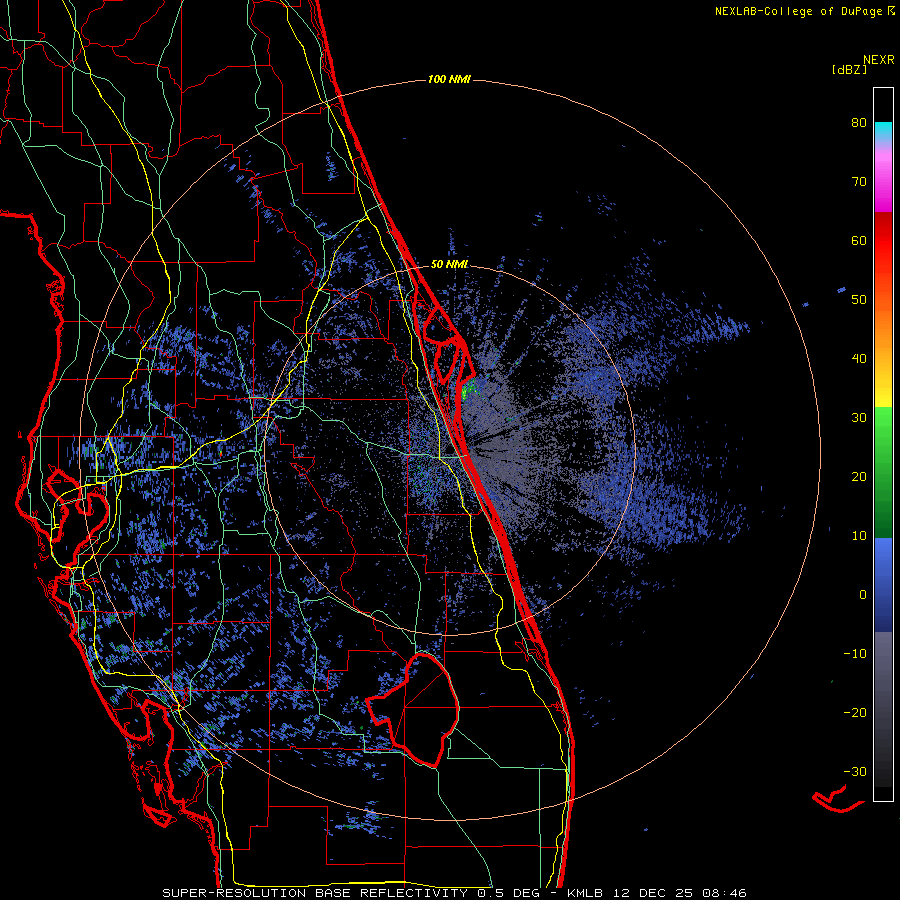Image resolution: width=900 pixels, height=900 pixels.
Task: Click the 80 value on the dBZ scale
Action: 859,123
